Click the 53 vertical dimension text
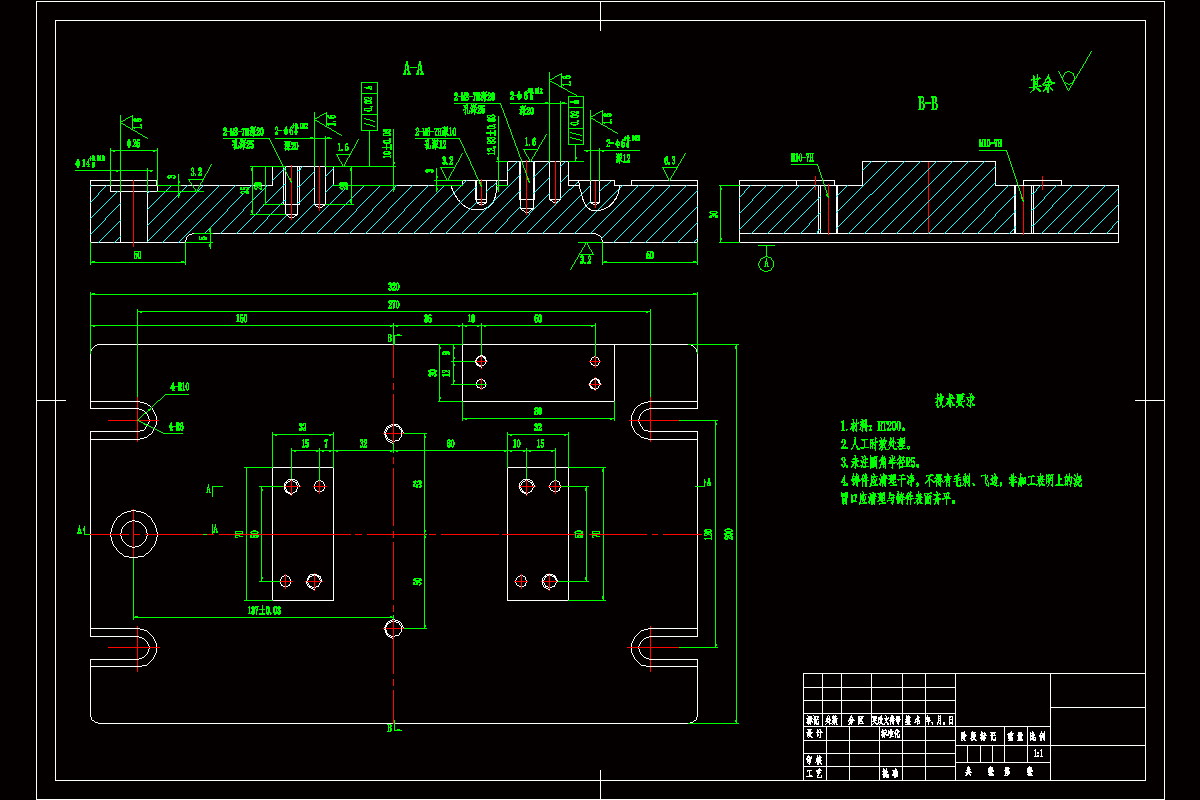The height and width of the screenshot is (800, 1200). click(417, 483)
